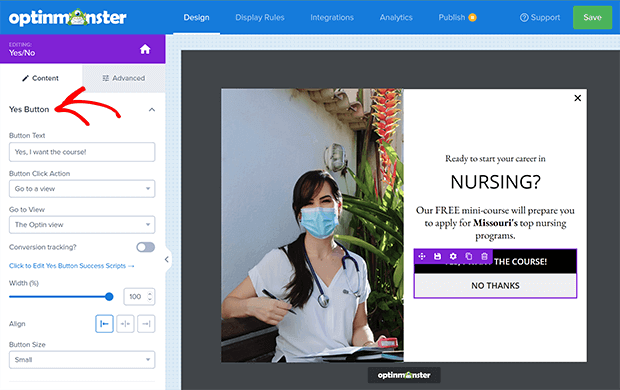Click the save block icon in the purple toolbar
This screenshot has height=390, width=620.
click(x=437, y=256)
